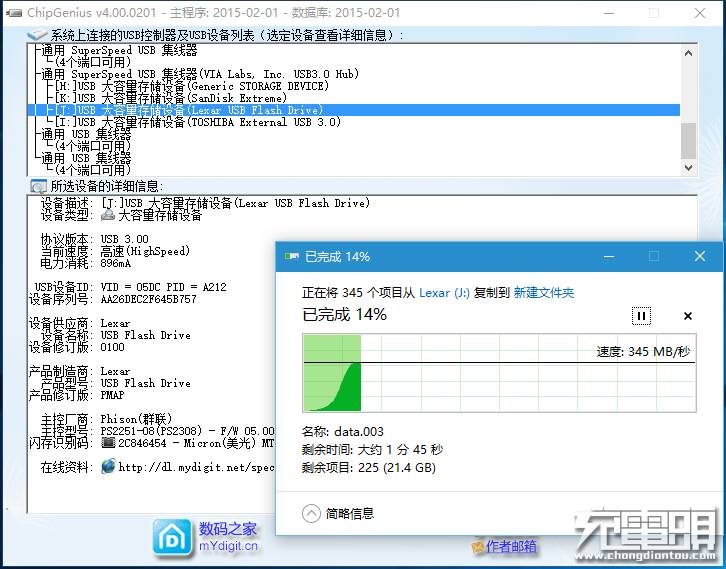The image size is (726, 569).
Task: Open the 作者邮箱 author email link
Action: point(505,547)
